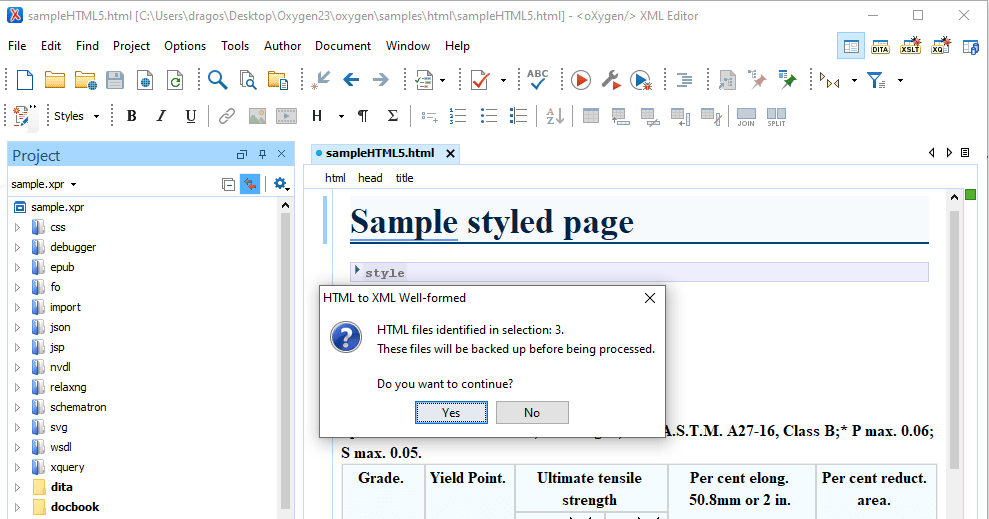Click the Validate red checkmark icon
The height and width of the screenshot is (519, 989).
click(x=479, y=80)
